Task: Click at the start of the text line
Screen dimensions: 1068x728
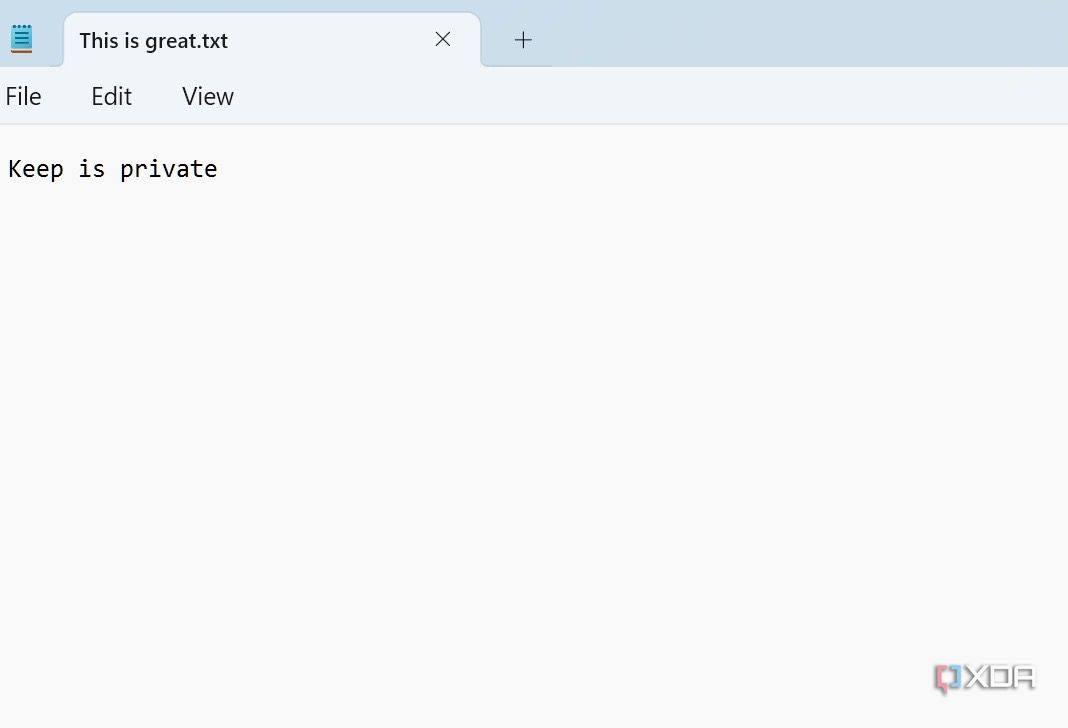Action: (x=9, y=169)
